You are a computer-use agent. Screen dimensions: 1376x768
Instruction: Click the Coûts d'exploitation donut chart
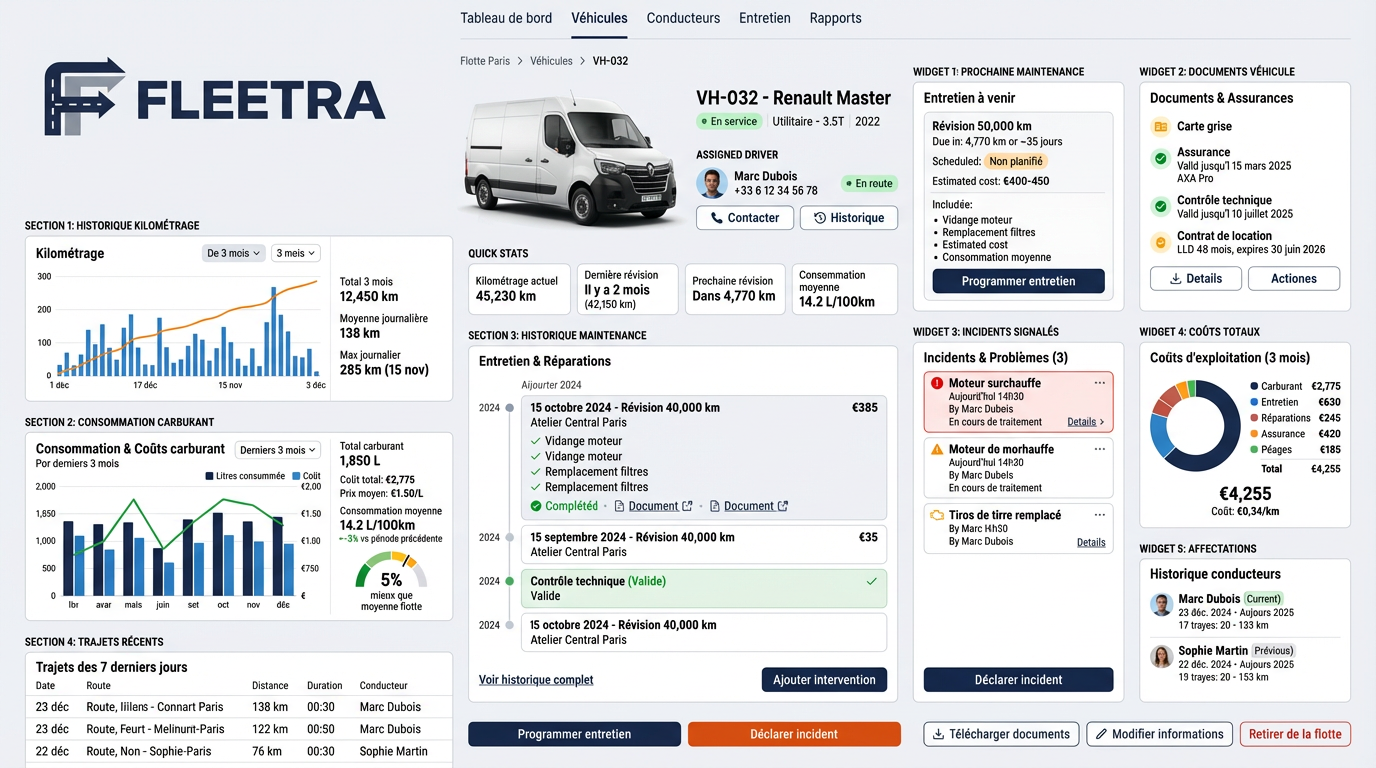(1195, 426)
